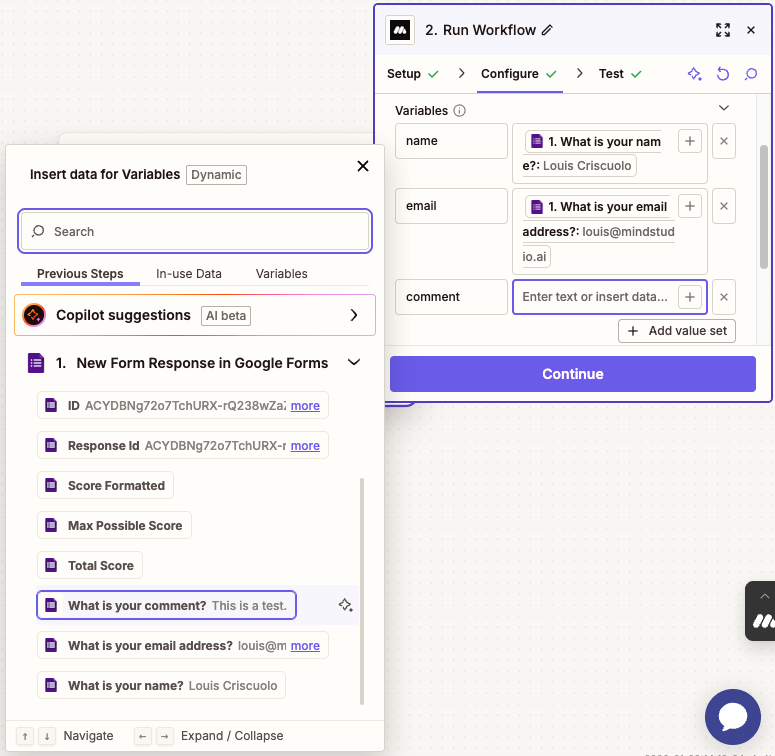
Task: Expand the Run Workflow panel to fullscreen
Action: tap(723, 30)
